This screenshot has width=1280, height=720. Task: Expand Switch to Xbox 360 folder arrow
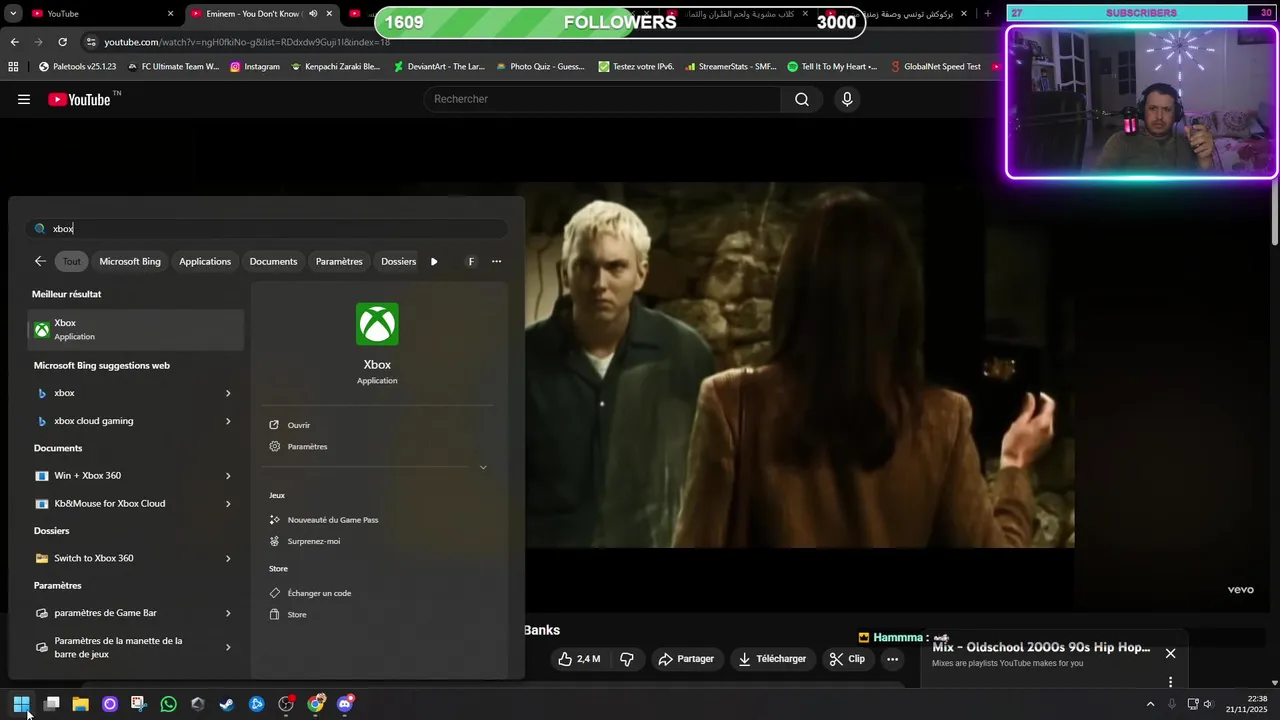coord(228,558)
